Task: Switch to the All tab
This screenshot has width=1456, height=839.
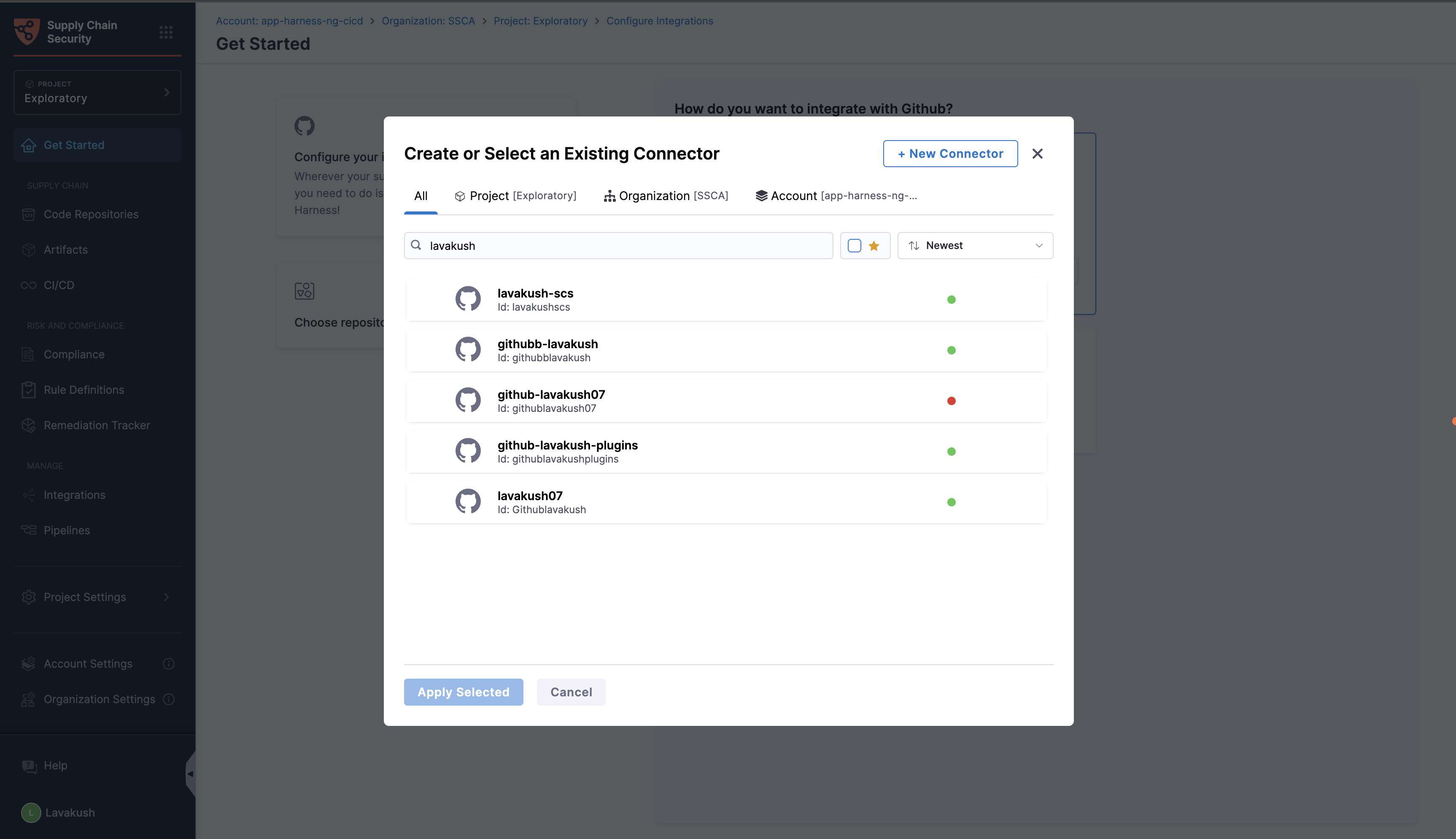Action: (421, 196)
